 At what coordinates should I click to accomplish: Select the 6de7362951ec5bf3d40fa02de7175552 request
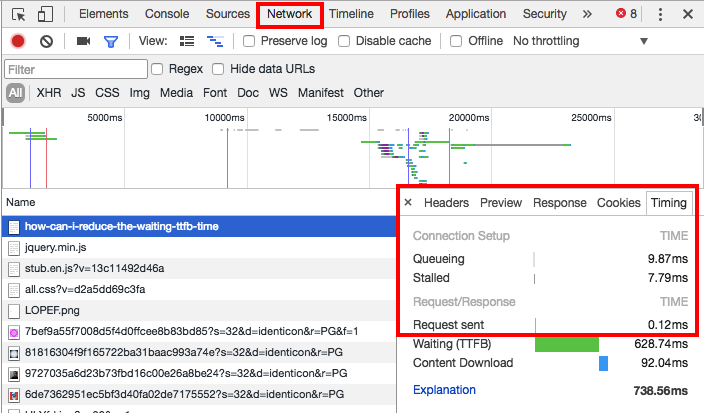(x=199, y=395)
